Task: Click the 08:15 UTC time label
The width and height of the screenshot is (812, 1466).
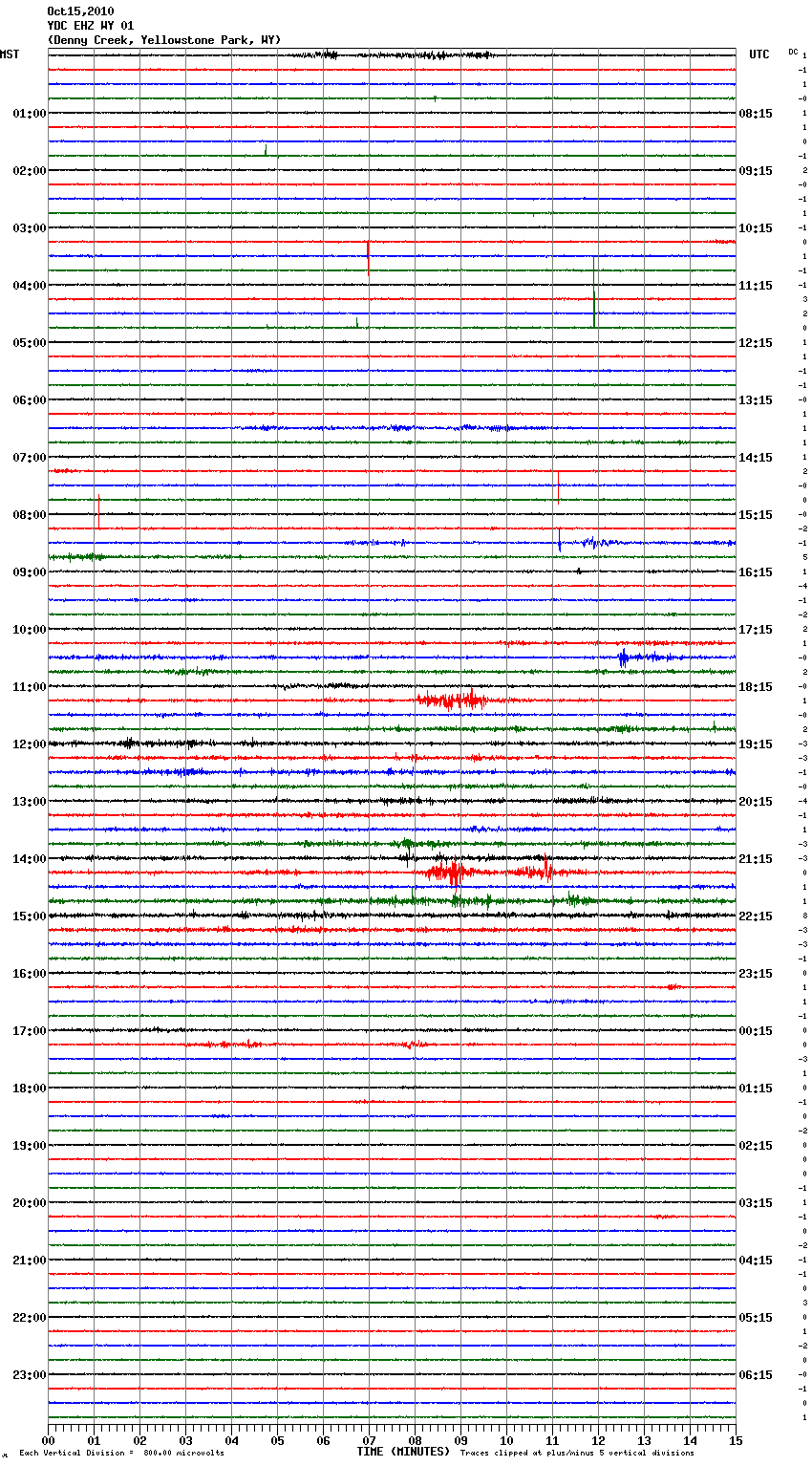Action: coord(756,114)
